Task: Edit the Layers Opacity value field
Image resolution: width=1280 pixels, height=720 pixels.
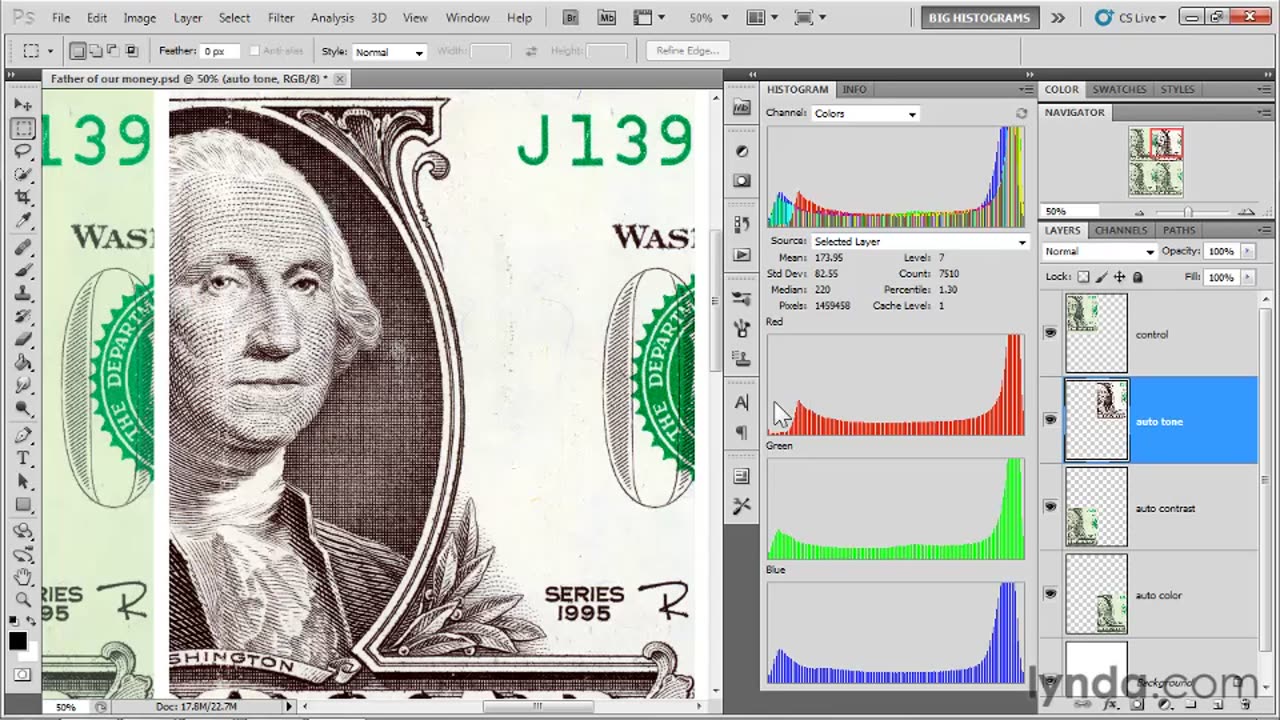Action: (x=1222, y=251)
